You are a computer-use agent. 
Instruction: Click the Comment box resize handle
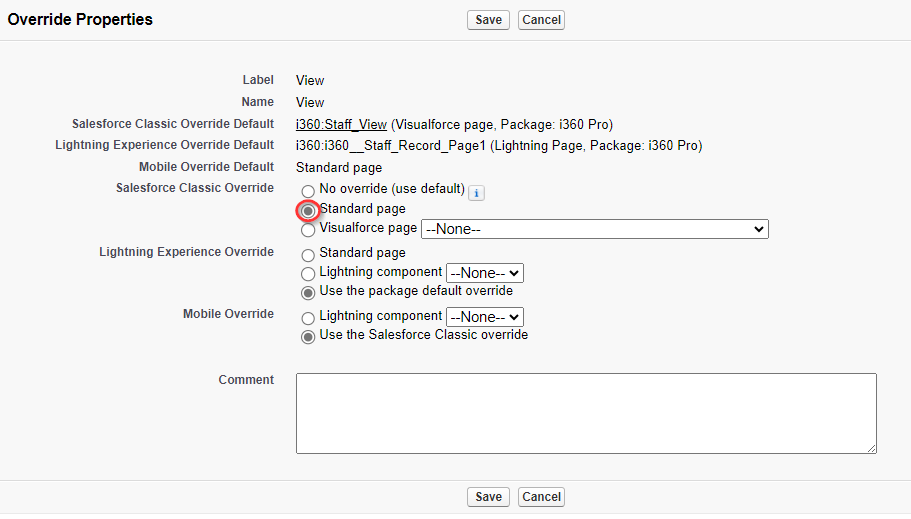[x=871, y=448]
